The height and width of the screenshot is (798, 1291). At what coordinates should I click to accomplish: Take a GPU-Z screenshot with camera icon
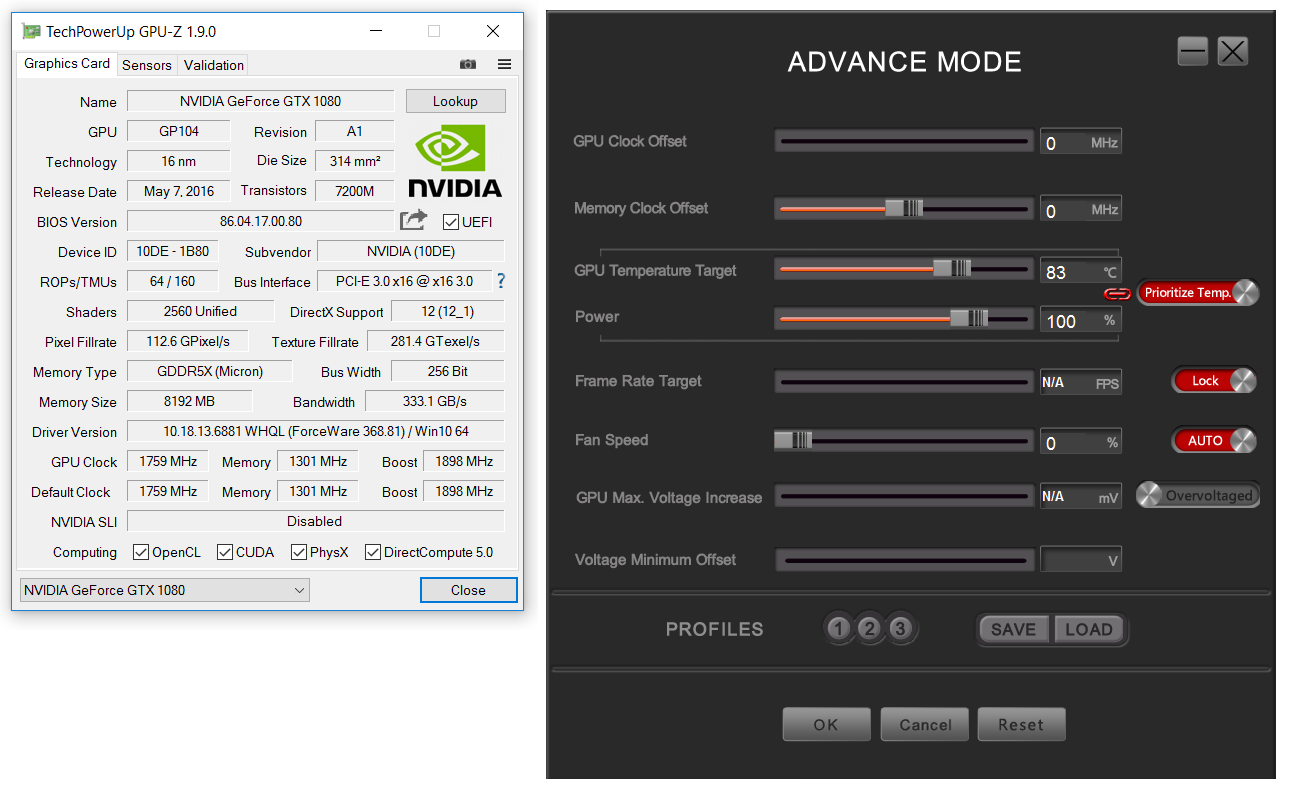468,64
